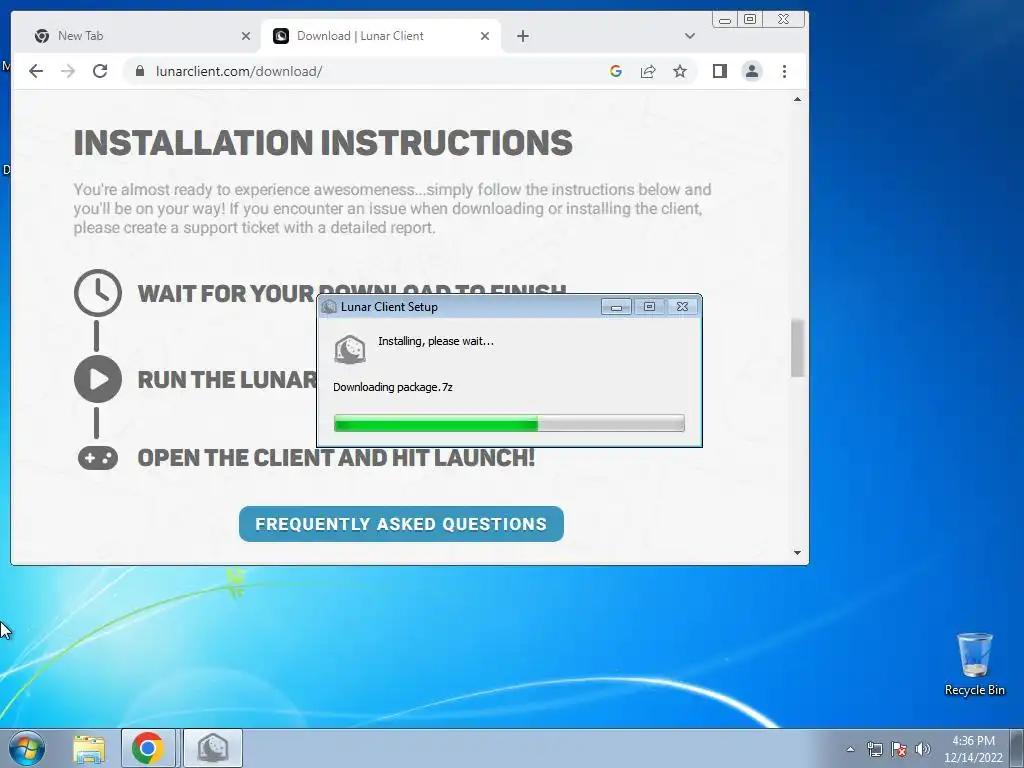This screenshot has height=768, width=1024.
Task: Click the gamepad icon beside Open The Client
Action: pos(98,458)
